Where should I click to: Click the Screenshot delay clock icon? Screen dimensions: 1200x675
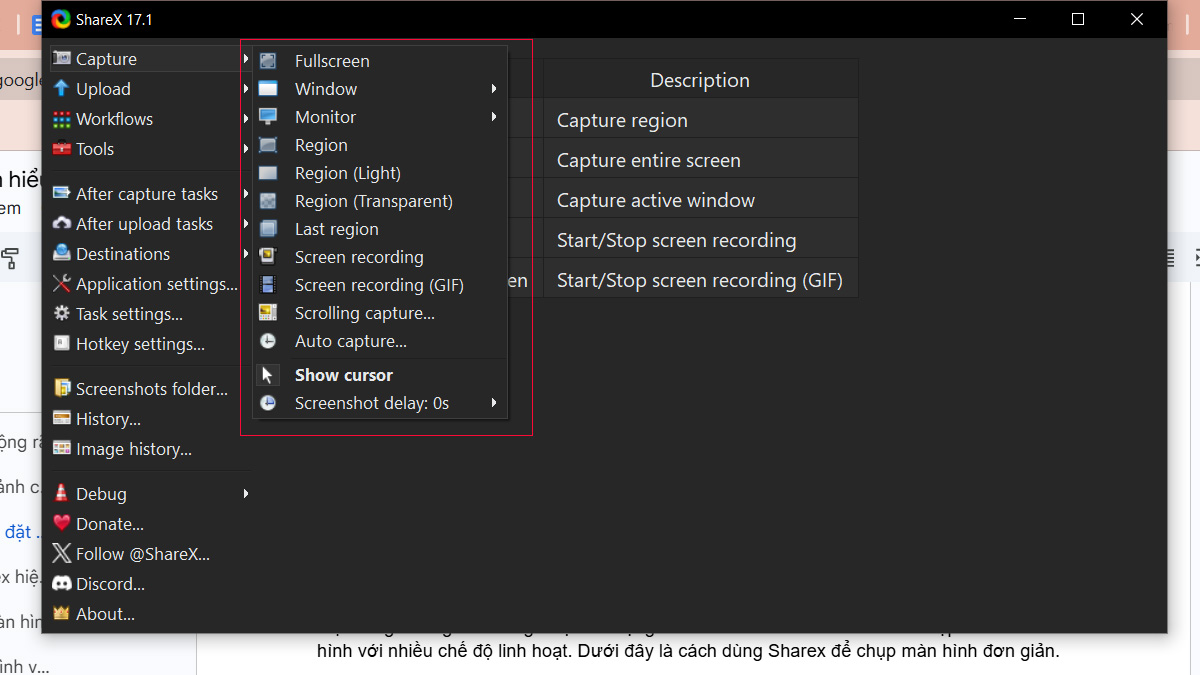[x=268, y=403]
